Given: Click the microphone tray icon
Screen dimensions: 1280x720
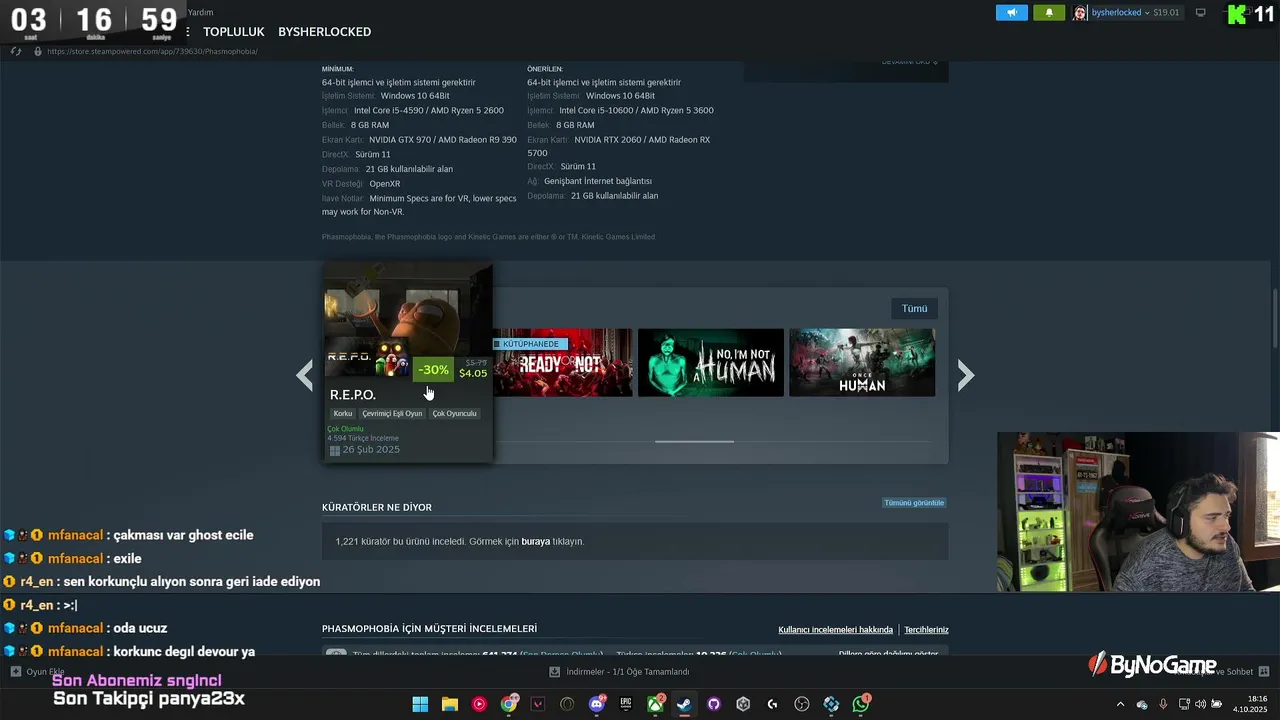Looking at the screenshot, I should 1163,704.
